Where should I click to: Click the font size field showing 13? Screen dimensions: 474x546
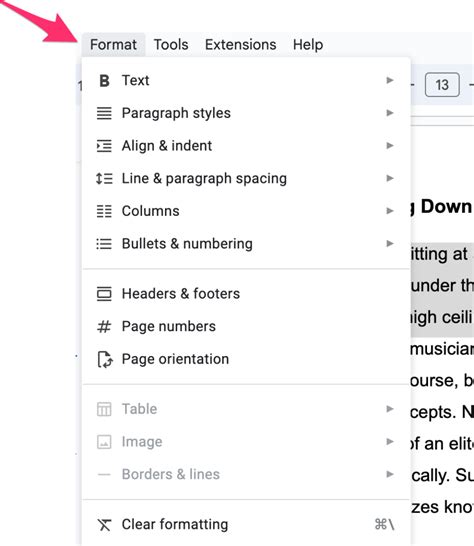442,85
